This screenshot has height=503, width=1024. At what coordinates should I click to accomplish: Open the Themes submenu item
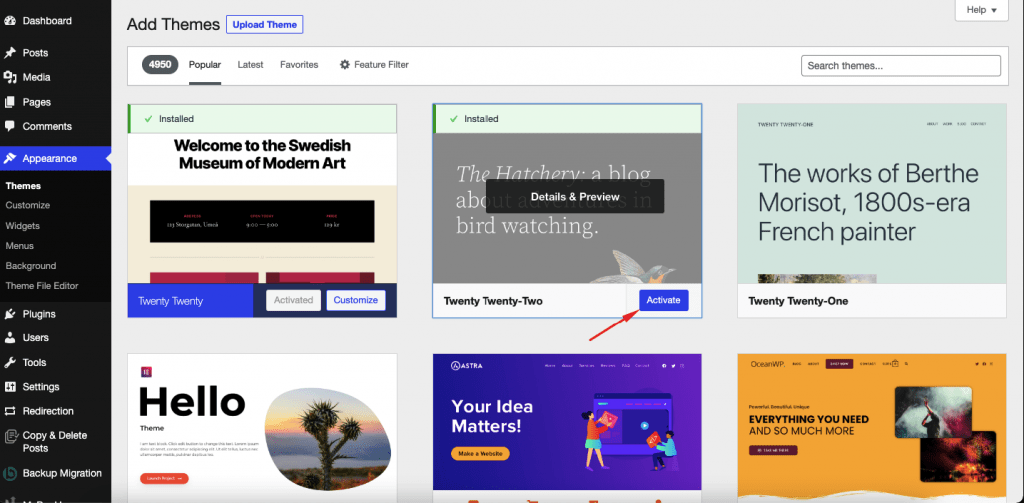(24, 186)
